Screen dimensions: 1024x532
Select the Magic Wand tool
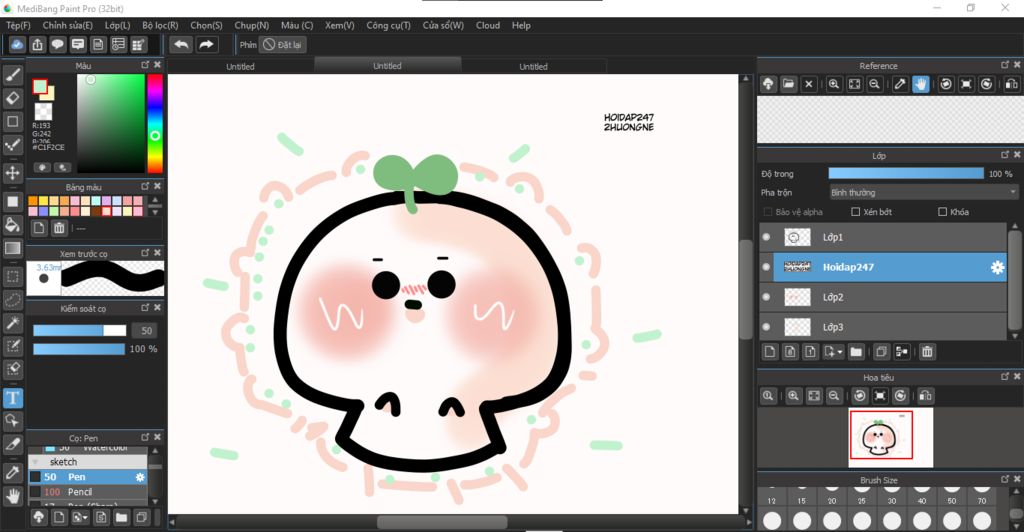coord(13,323)
